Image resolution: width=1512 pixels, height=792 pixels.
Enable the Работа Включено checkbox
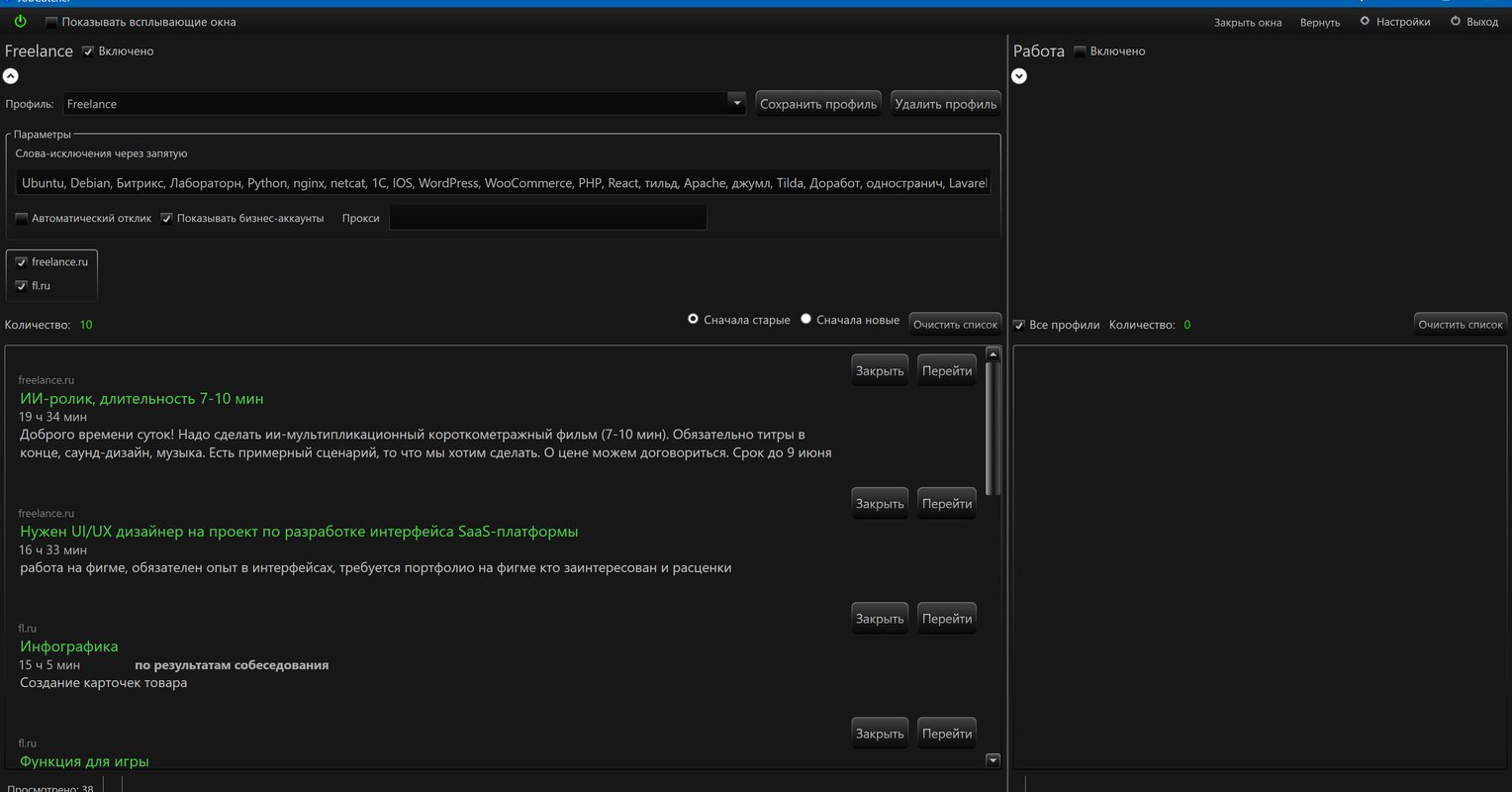(1080, 51)
